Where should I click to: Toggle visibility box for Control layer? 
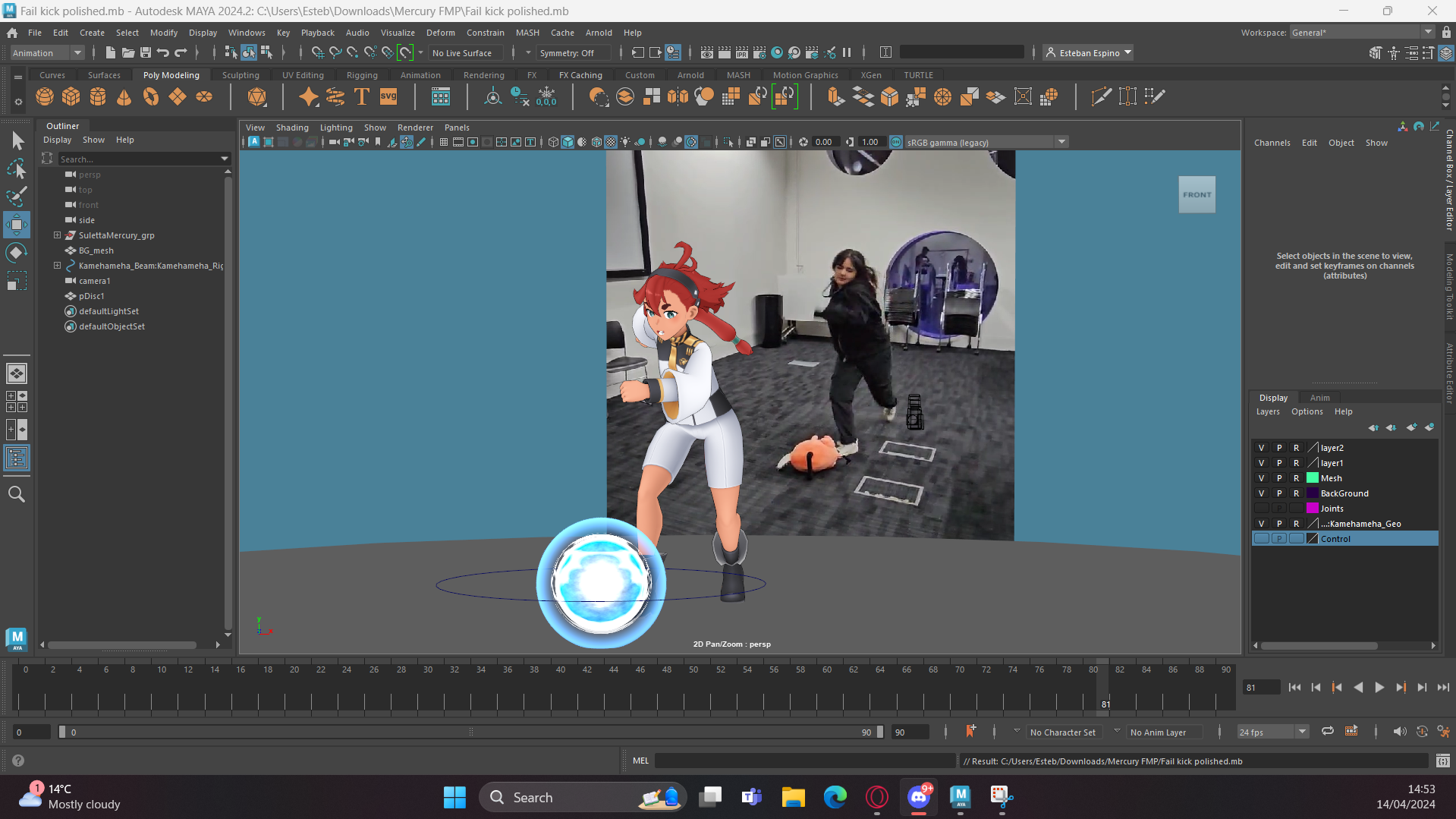click(x=1261, y=539)
